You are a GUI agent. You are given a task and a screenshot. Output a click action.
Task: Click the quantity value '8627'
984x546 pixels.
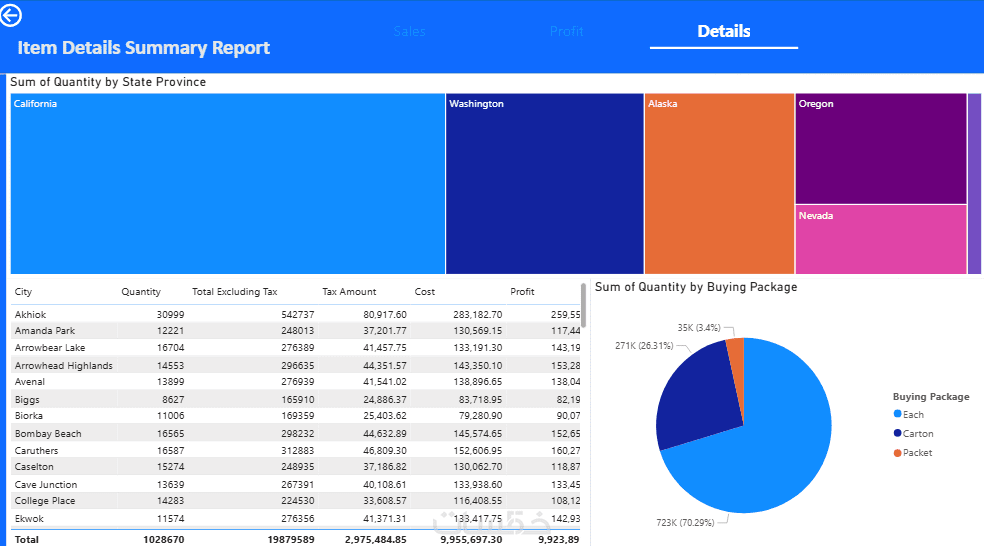coord(173,399)
